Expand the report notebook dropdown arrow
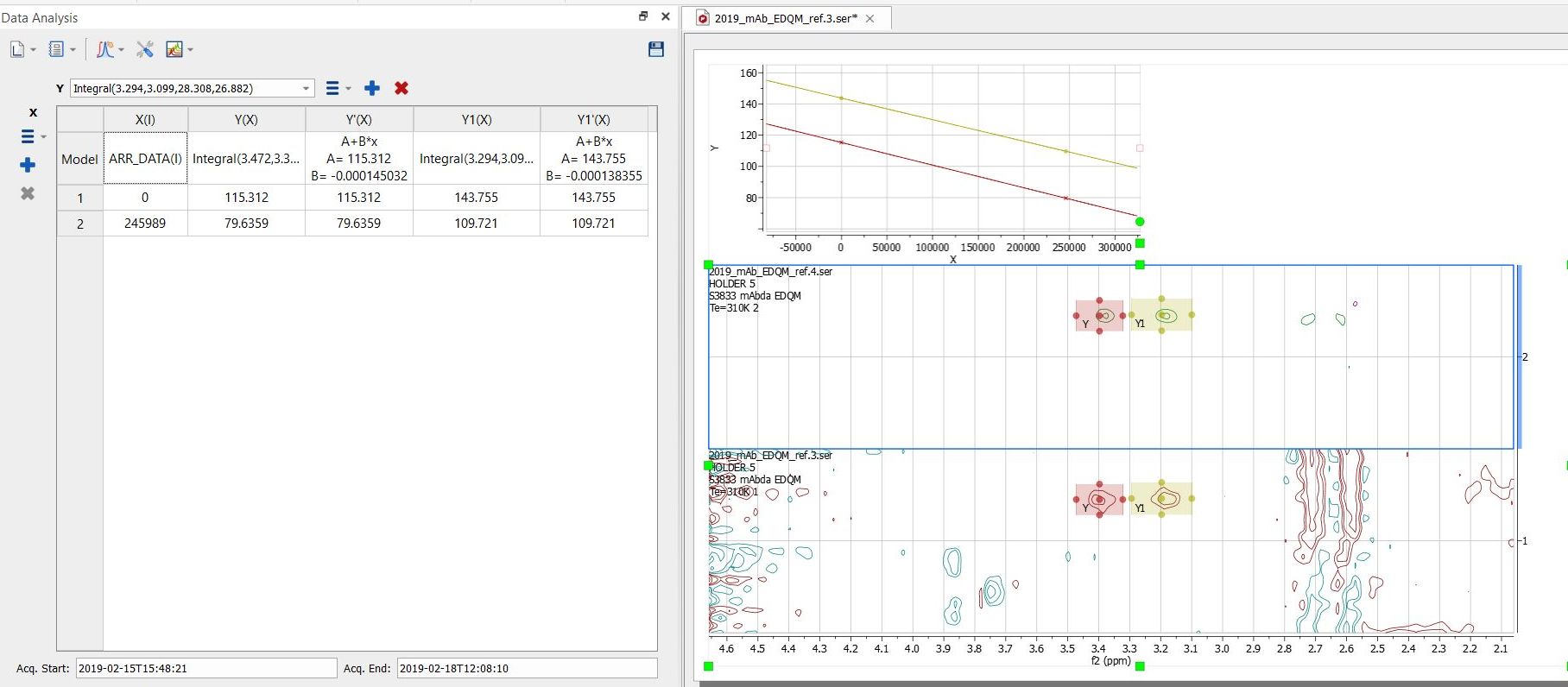The image size is (1568, 687). (73, 50)
